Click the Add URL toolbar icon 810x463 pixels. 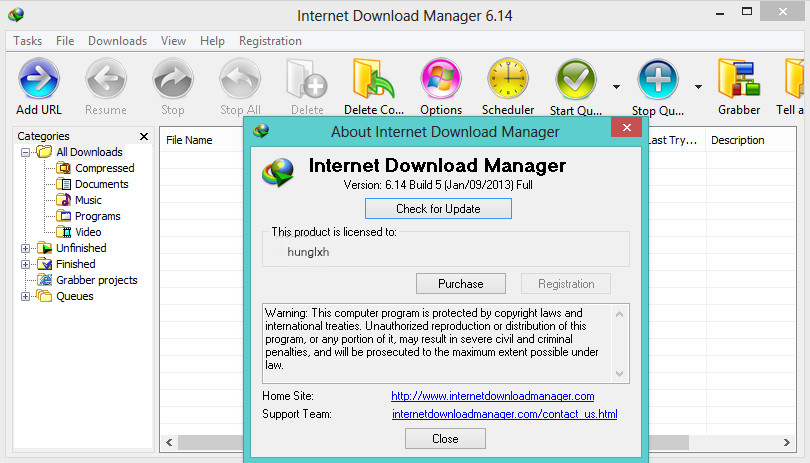click(39, 79)
